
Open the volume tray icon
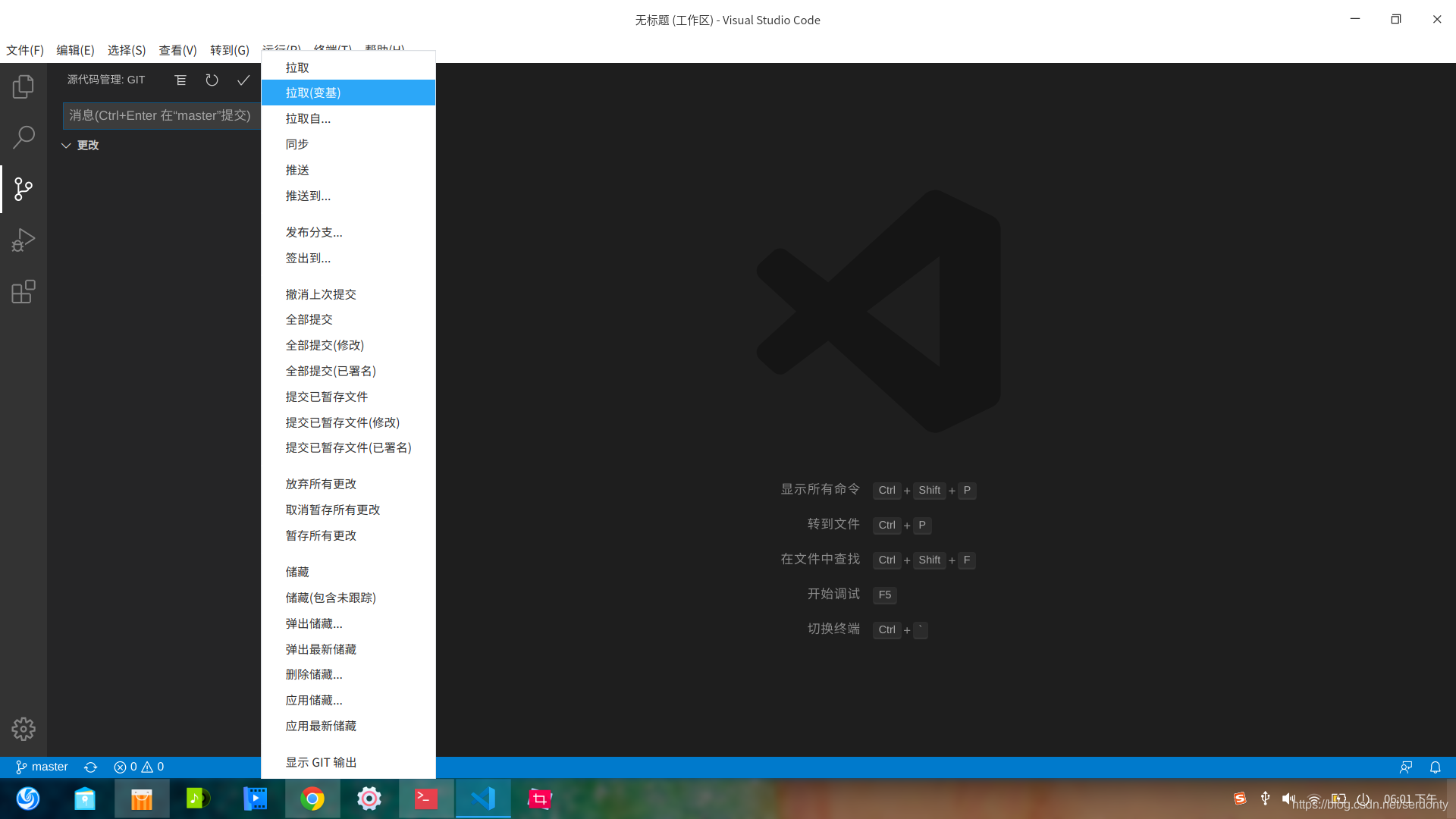(x=1289, y=799)
